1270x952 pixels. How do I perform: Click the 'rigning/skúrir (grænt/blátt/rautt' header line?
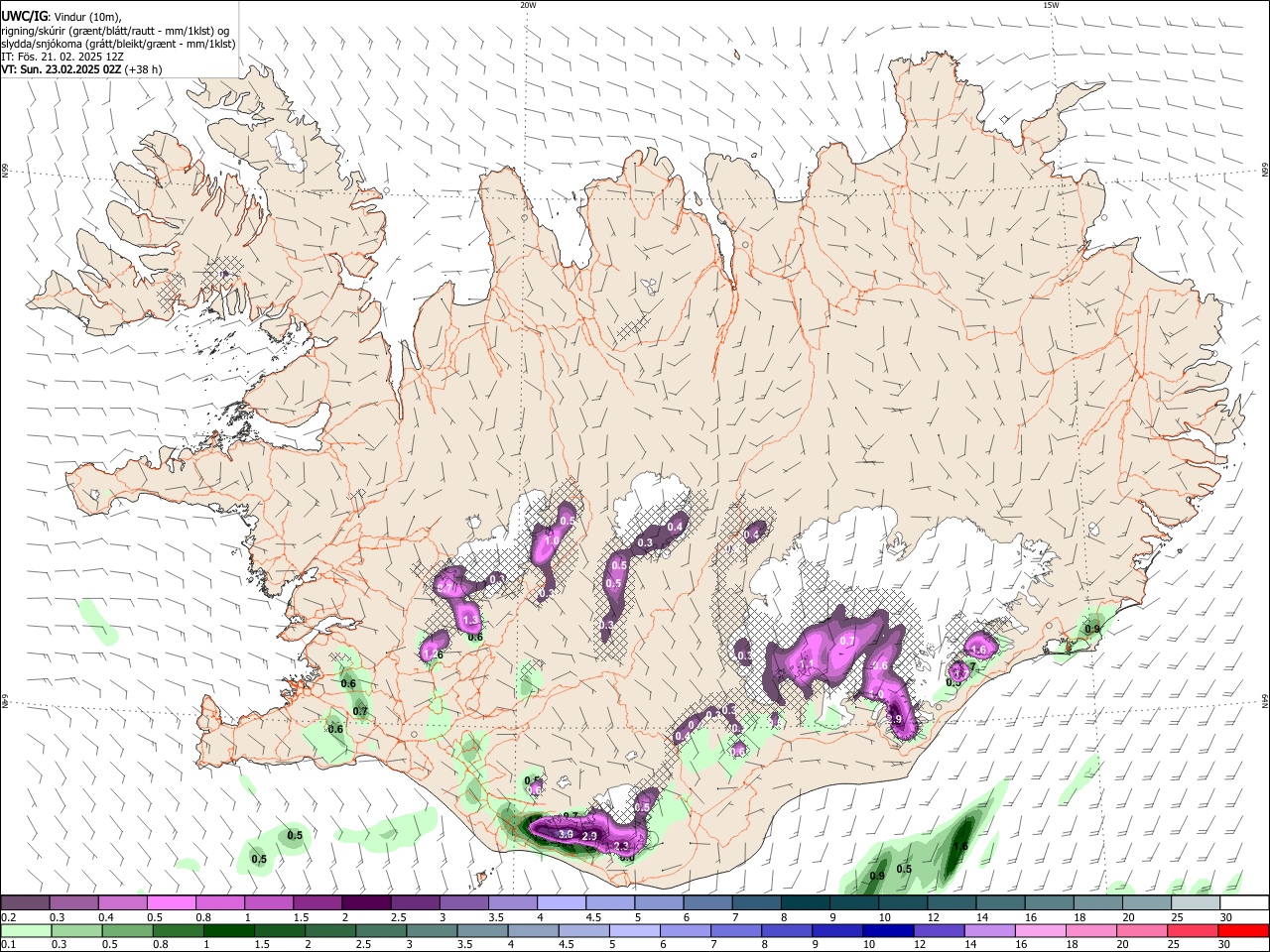click(115, 30)
